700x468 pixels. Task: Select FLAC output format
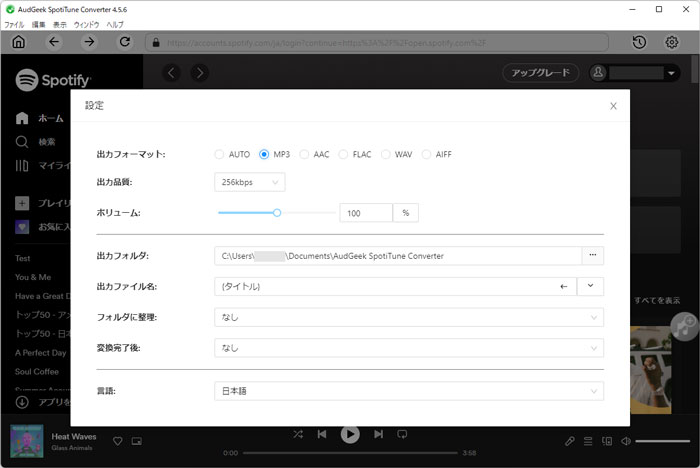tap(343, 155)
